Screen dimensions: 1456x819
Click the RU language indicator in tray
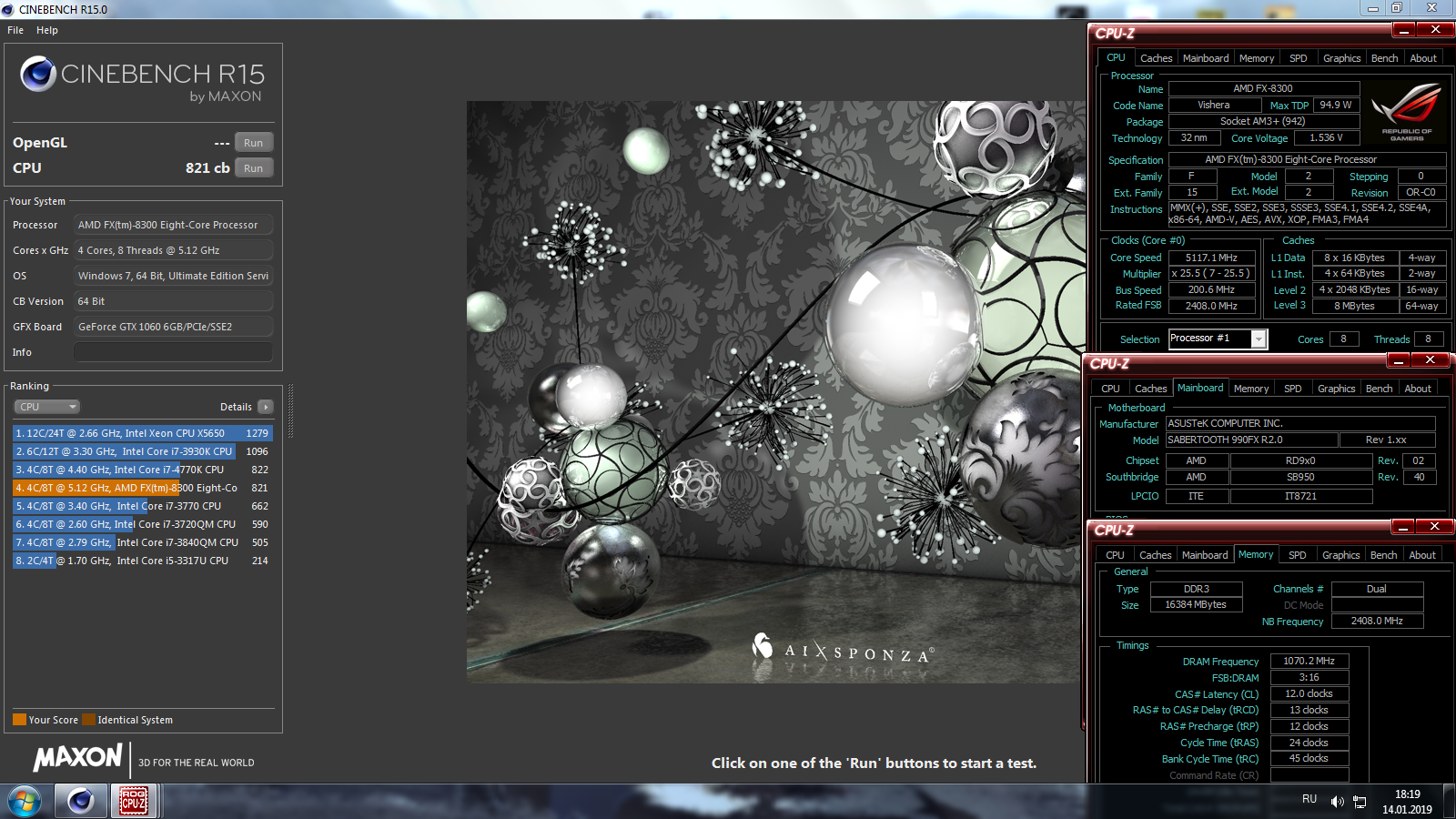tap(1309, 799)
